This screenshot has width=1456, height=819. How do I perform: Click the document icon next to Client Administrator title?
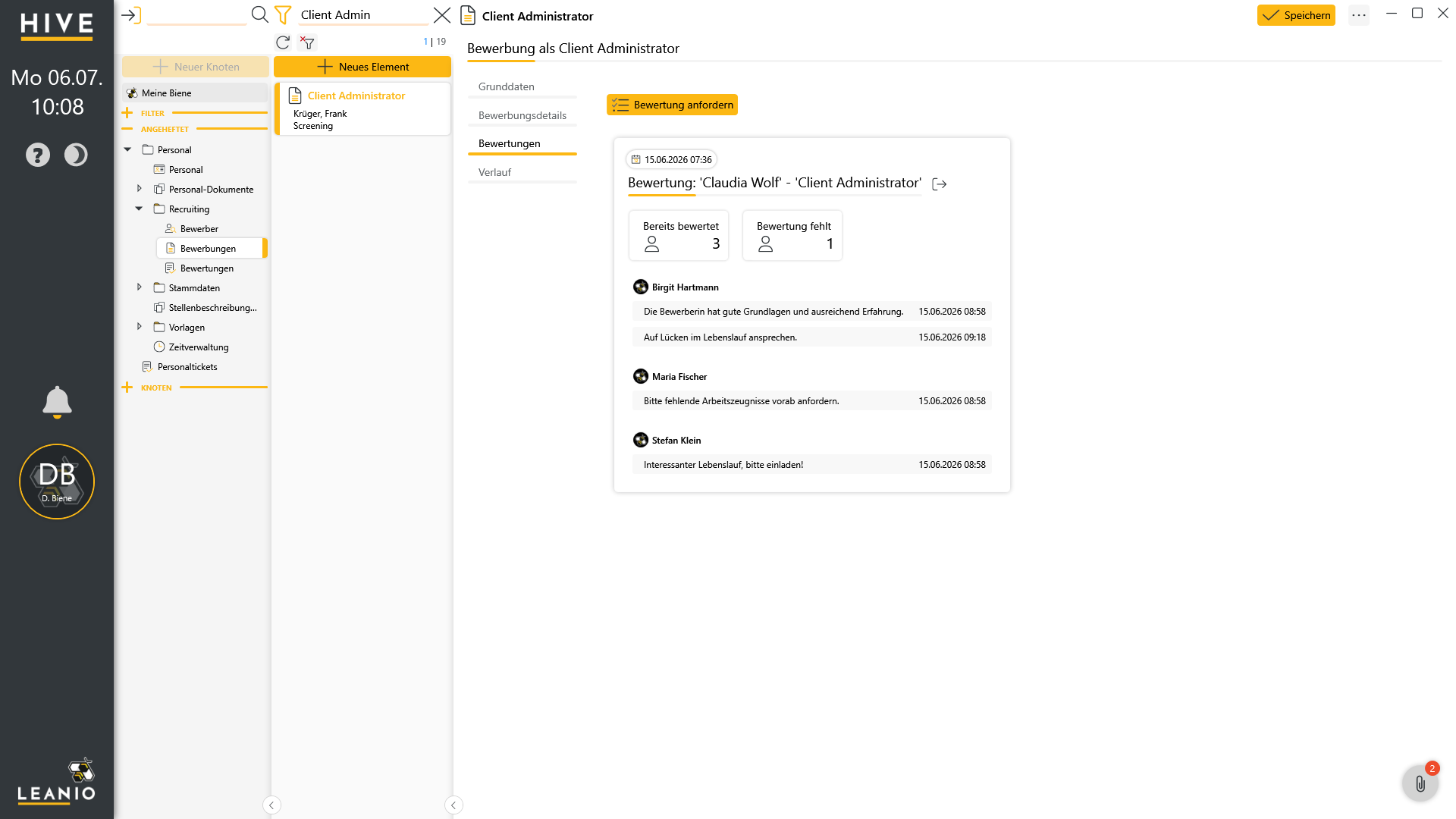point(469,15)
